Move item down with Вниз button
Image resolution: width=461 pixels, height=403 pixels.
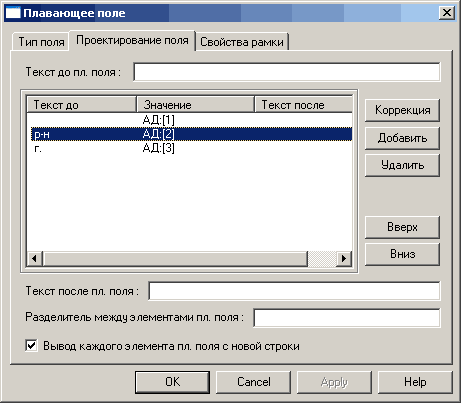click(402, 254)
